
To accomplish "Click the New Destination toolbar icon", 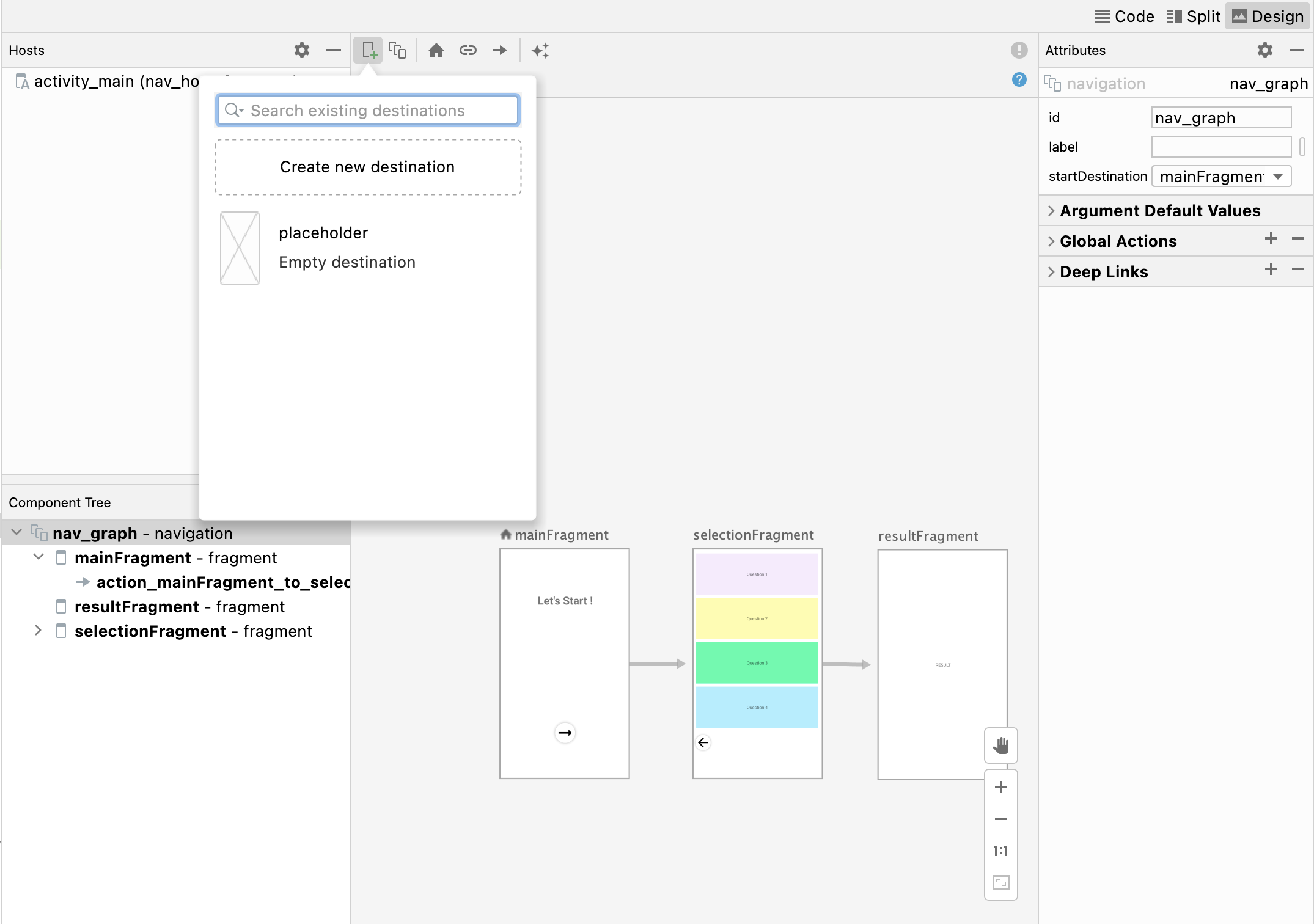I will click(x=368, y=50).
